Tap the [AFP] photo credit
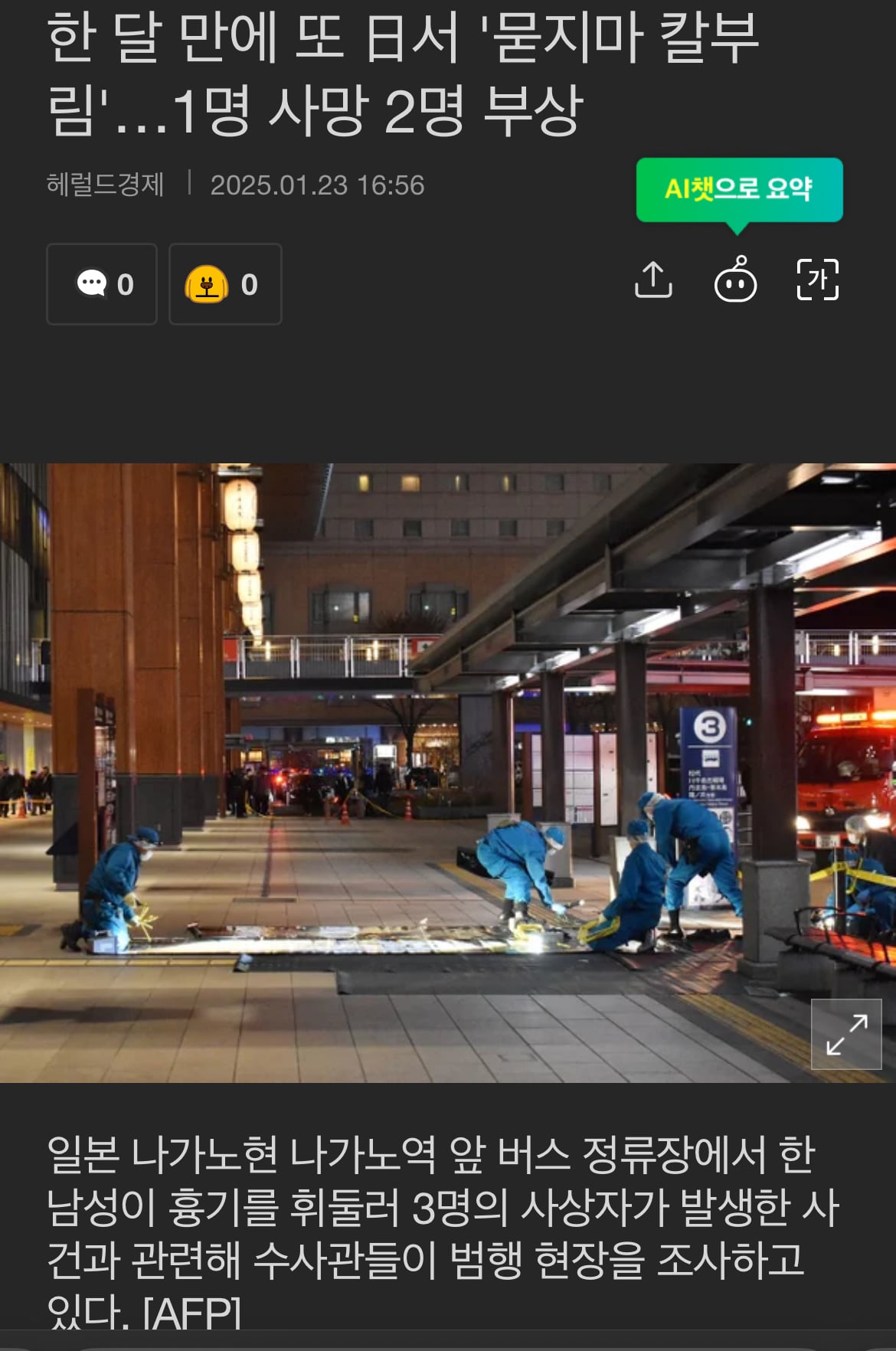 (192, 1313)
